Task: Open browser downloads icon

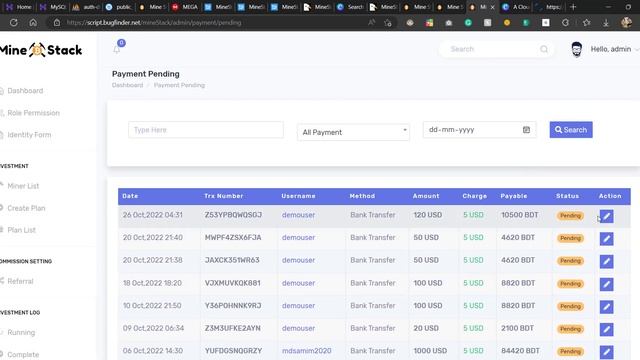Action: click(606, 23)
